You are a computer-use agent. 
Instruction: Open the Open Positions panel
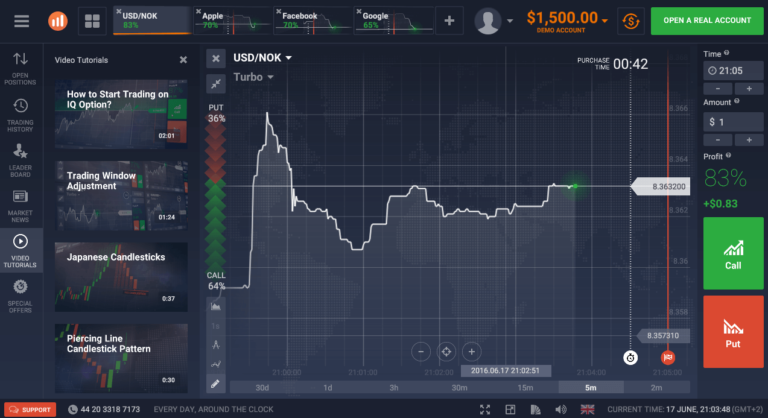[20, 68]
